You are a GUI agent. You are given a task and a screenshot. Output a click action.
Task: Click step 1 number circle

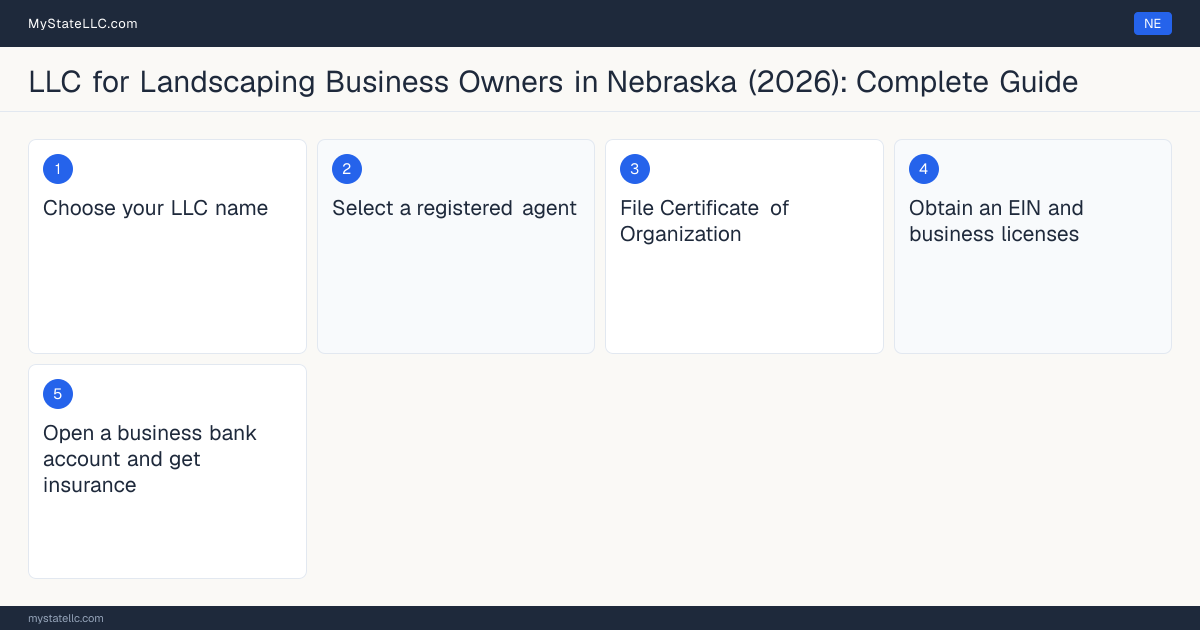tap(58, 169)
